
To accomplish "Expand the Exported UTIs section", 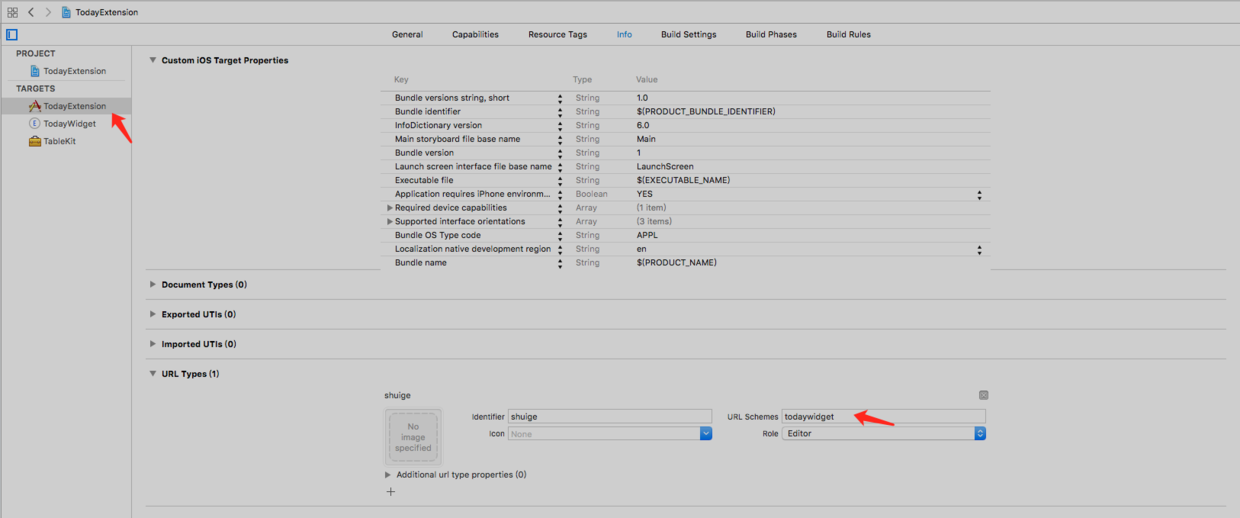I will (x=153, y=314).
